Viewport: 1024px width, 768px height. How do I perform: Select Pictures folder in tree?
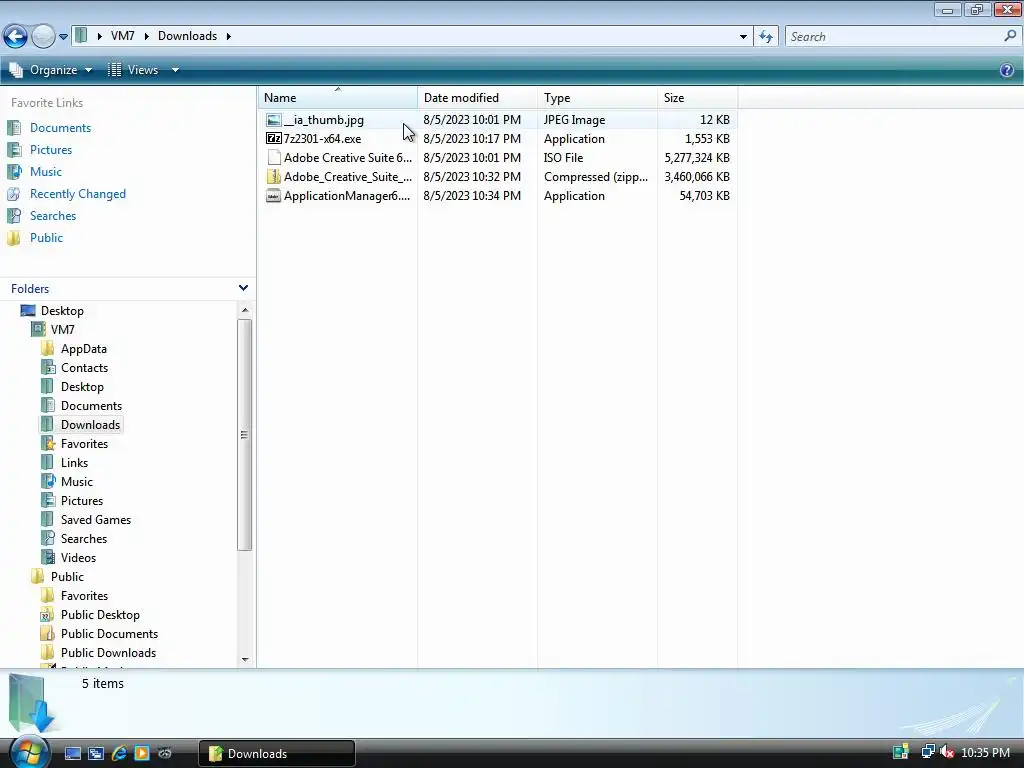[x=82, y=501]
